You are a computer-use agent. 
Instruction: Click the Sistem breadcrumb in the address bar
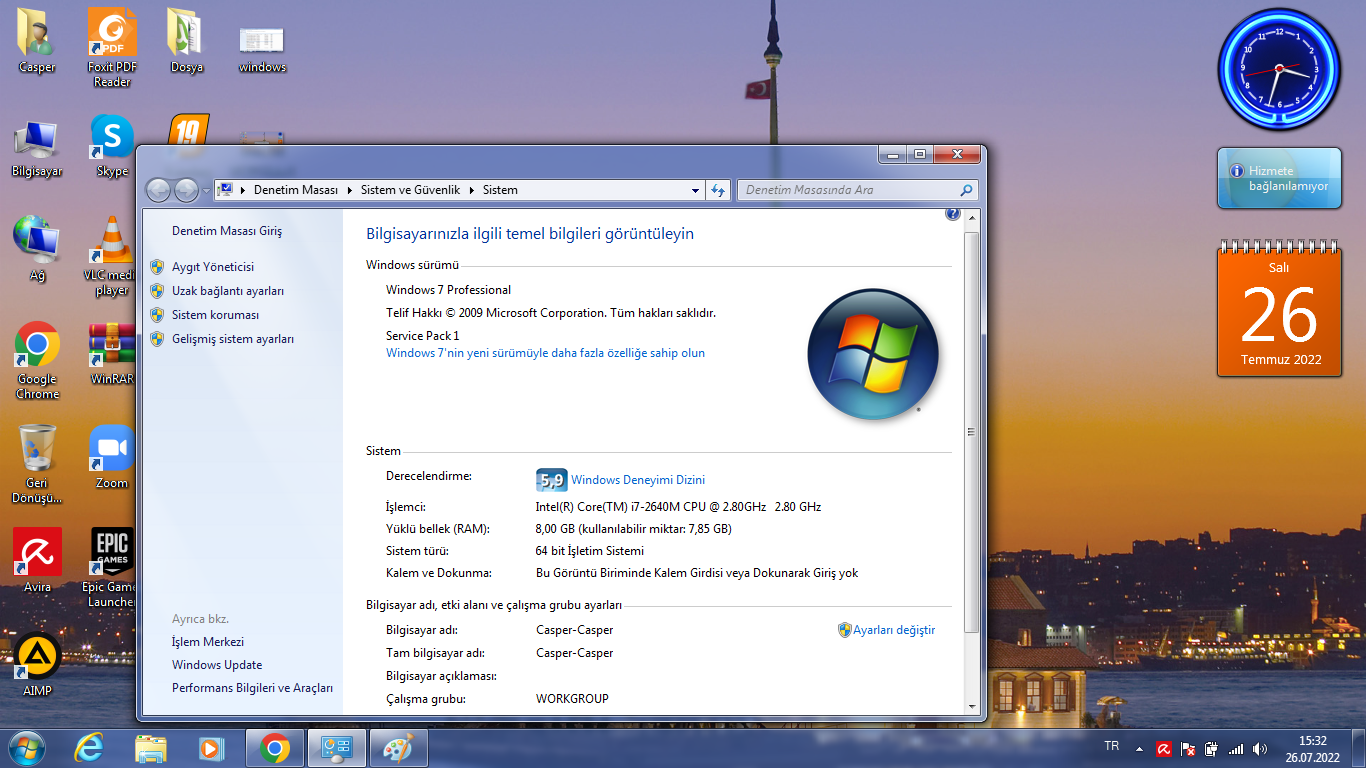(500, 190)
